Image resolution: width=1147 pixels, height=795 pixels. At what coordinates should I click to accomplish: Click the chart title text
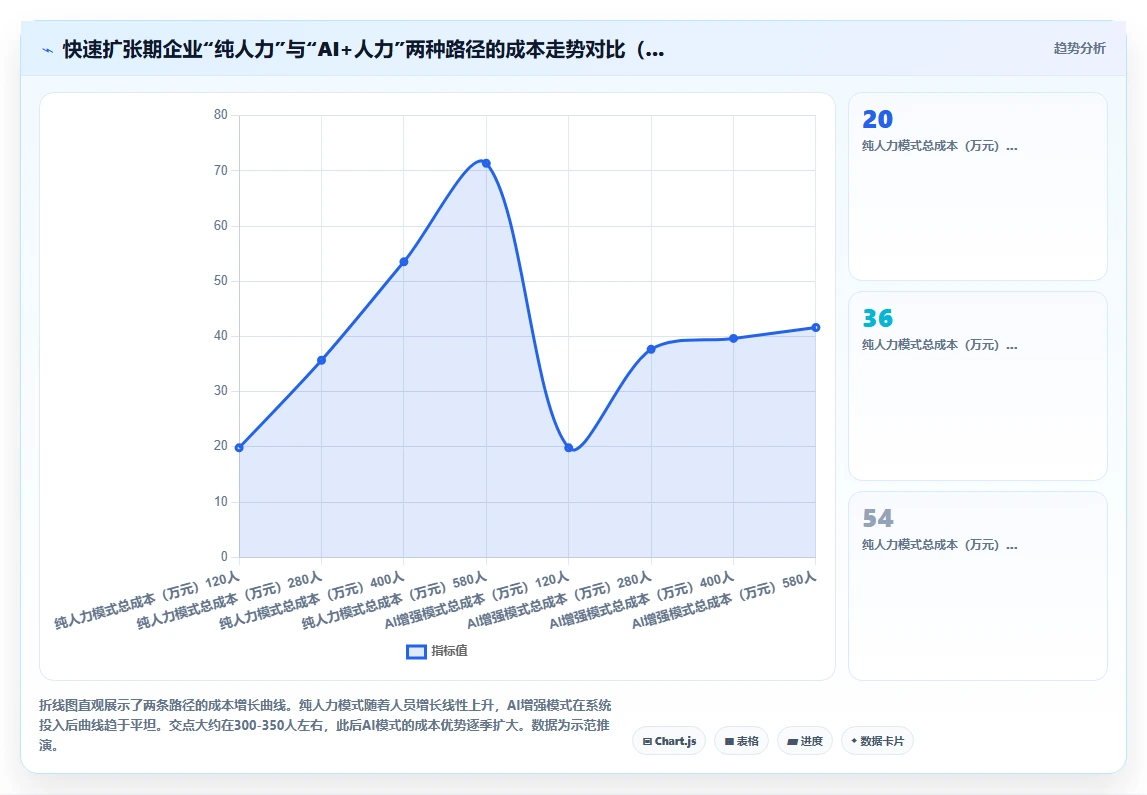[364, 50]
